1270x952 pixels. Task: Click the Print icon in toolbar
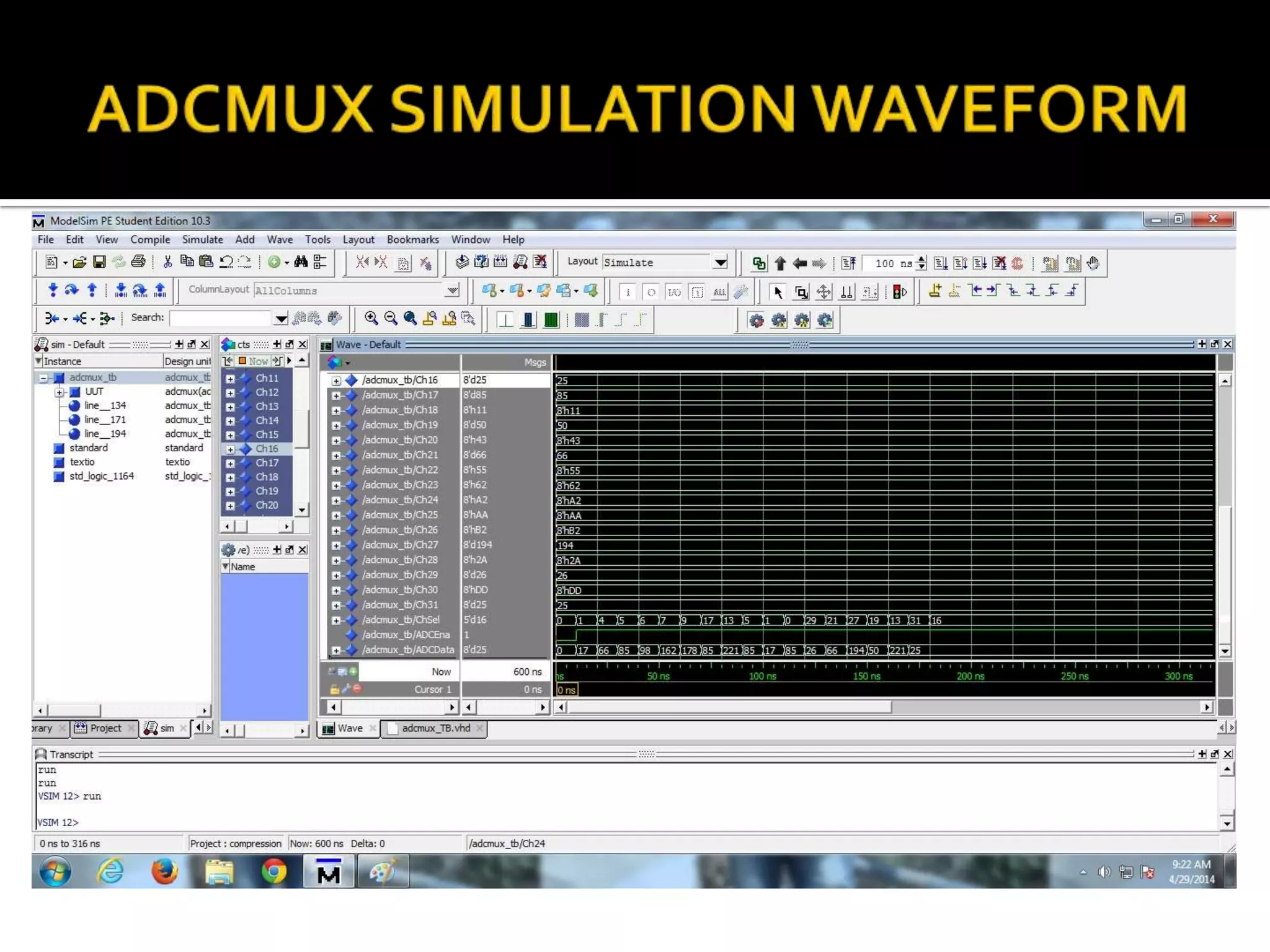[138, 262]
